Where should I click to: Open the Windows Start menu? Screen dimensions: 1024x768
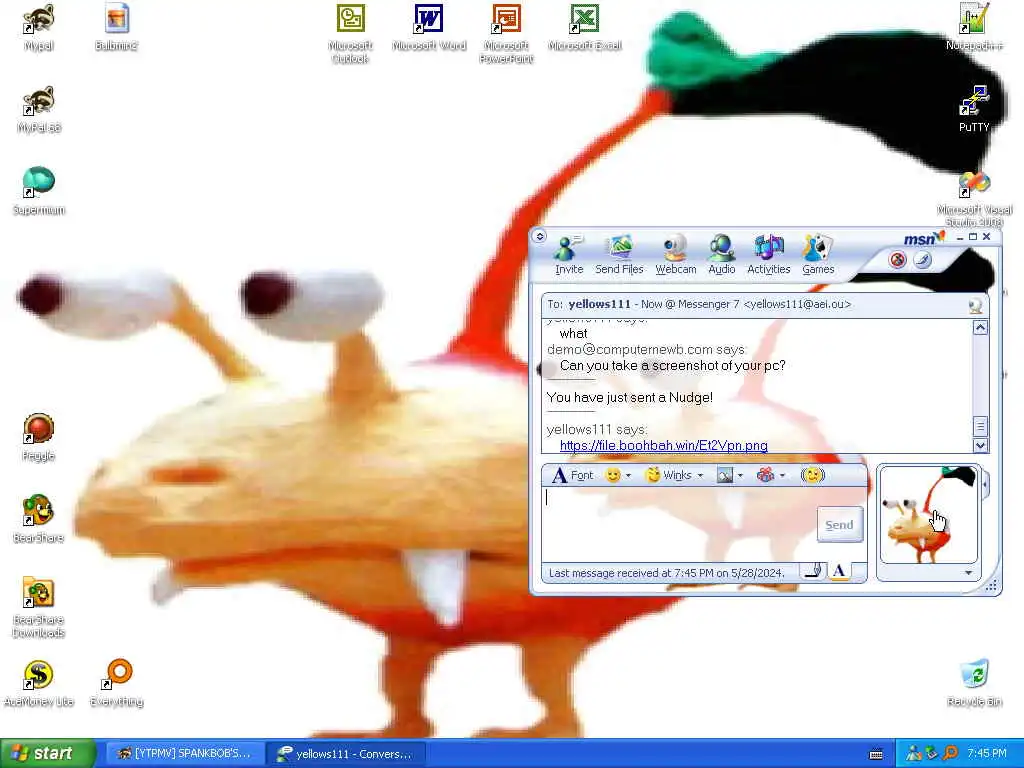[x=48, y=753]
